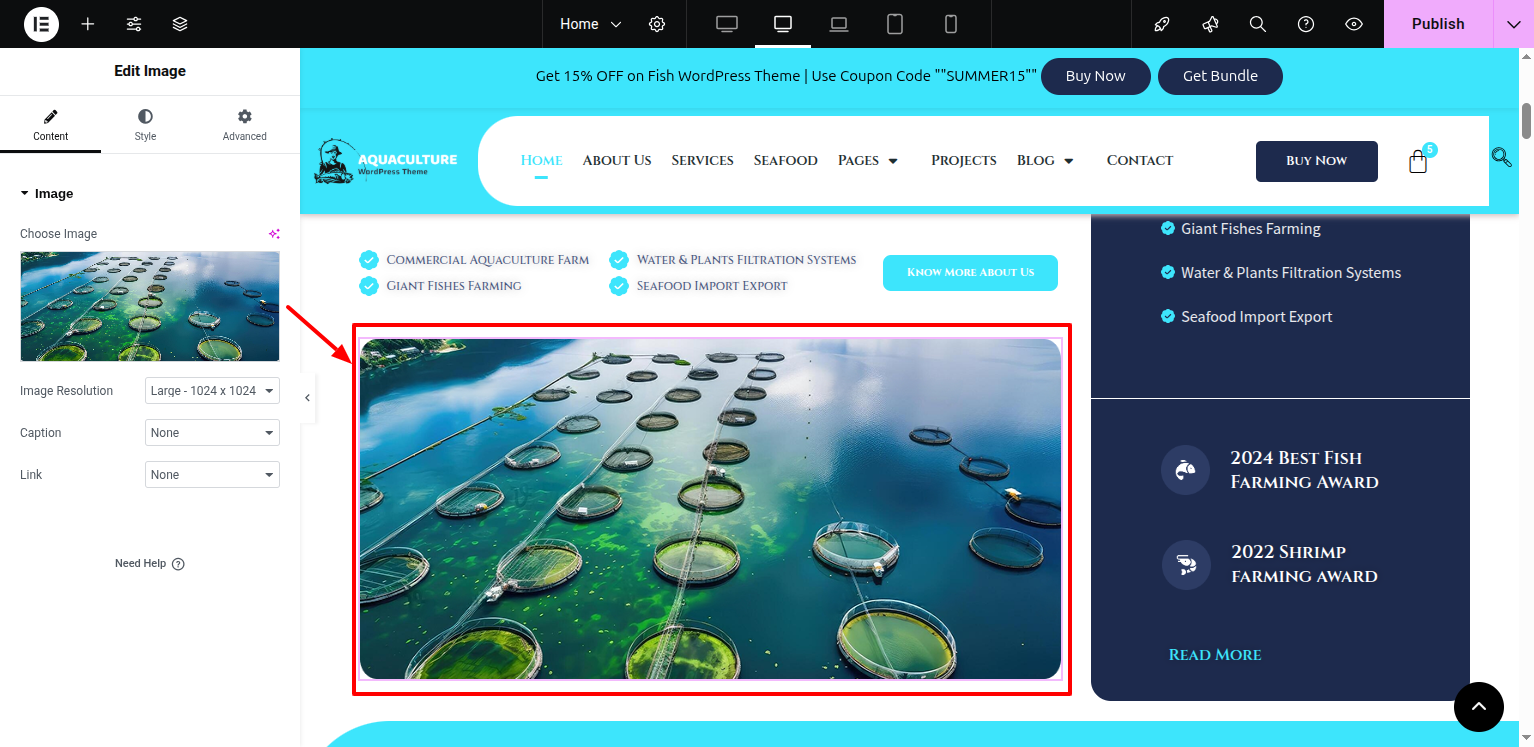Click the Publish button
Image resolution: width=1534 pixels, height=747 pixels.
pos(1437,24)
